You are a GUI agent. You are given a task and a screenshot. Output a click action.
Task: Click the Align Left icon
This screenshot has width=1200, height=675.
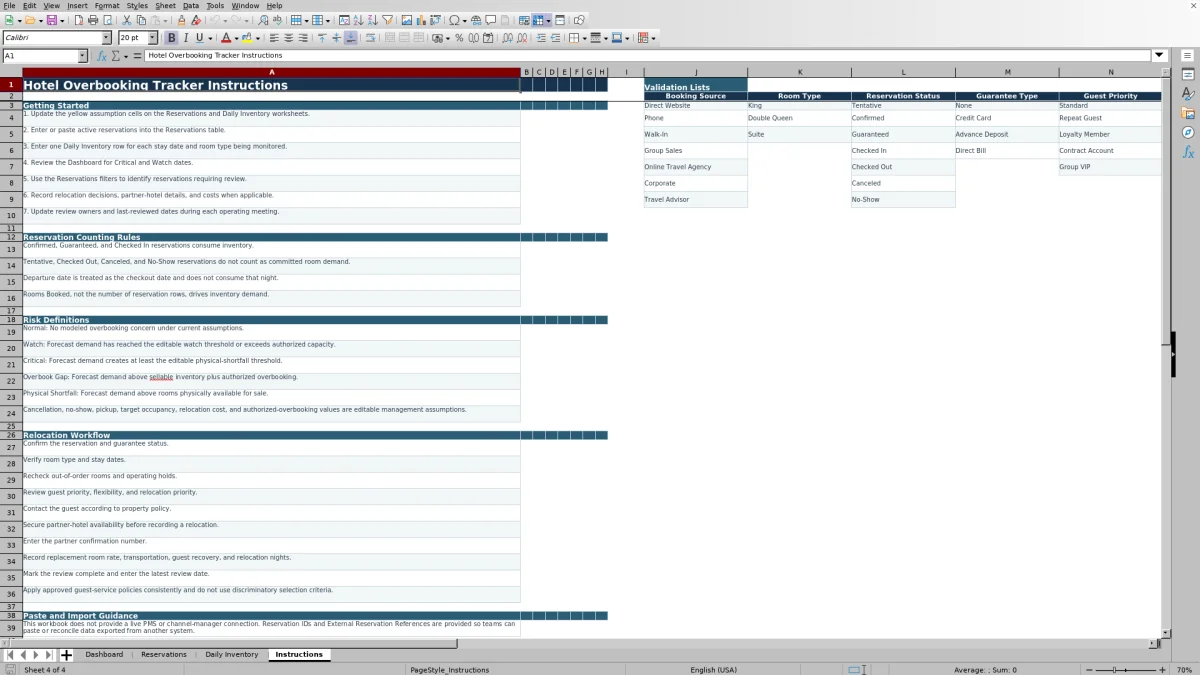[x=274, y=38]
